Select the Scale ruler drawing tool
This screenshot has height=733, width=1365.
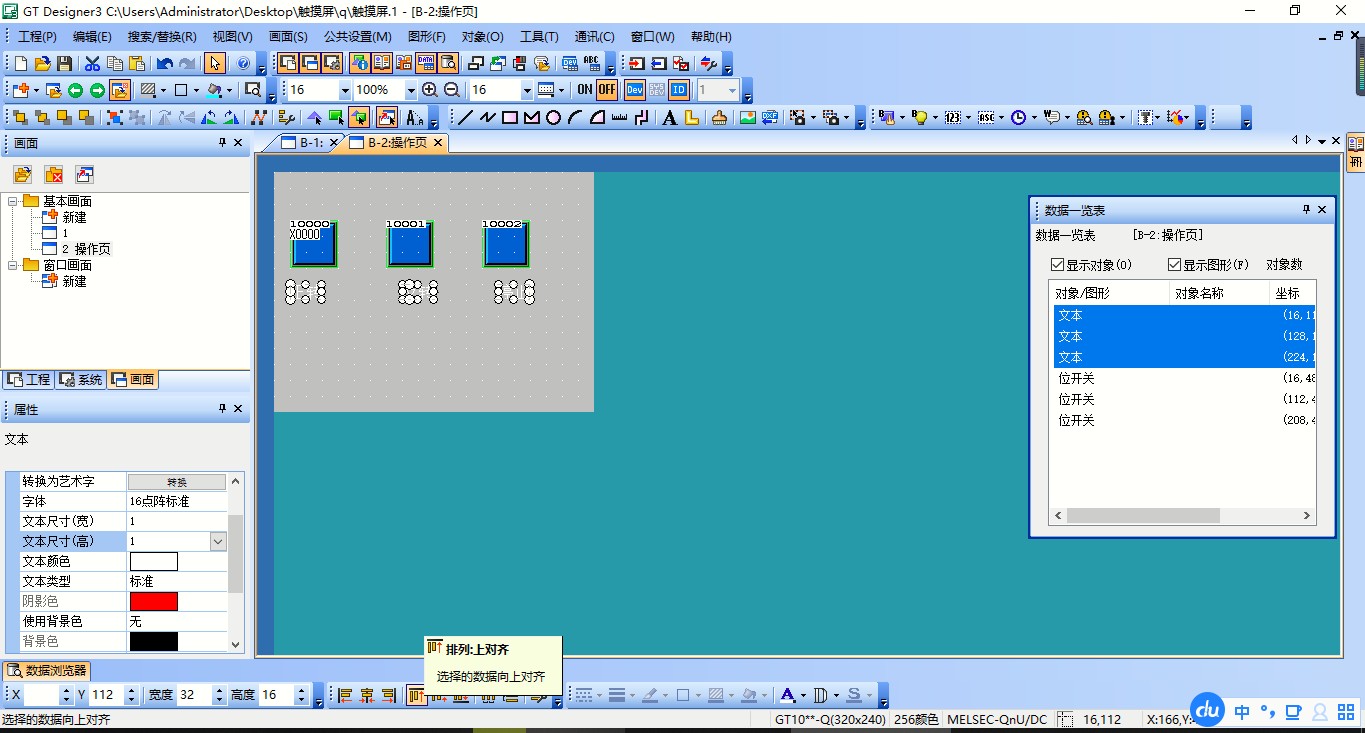619,117
